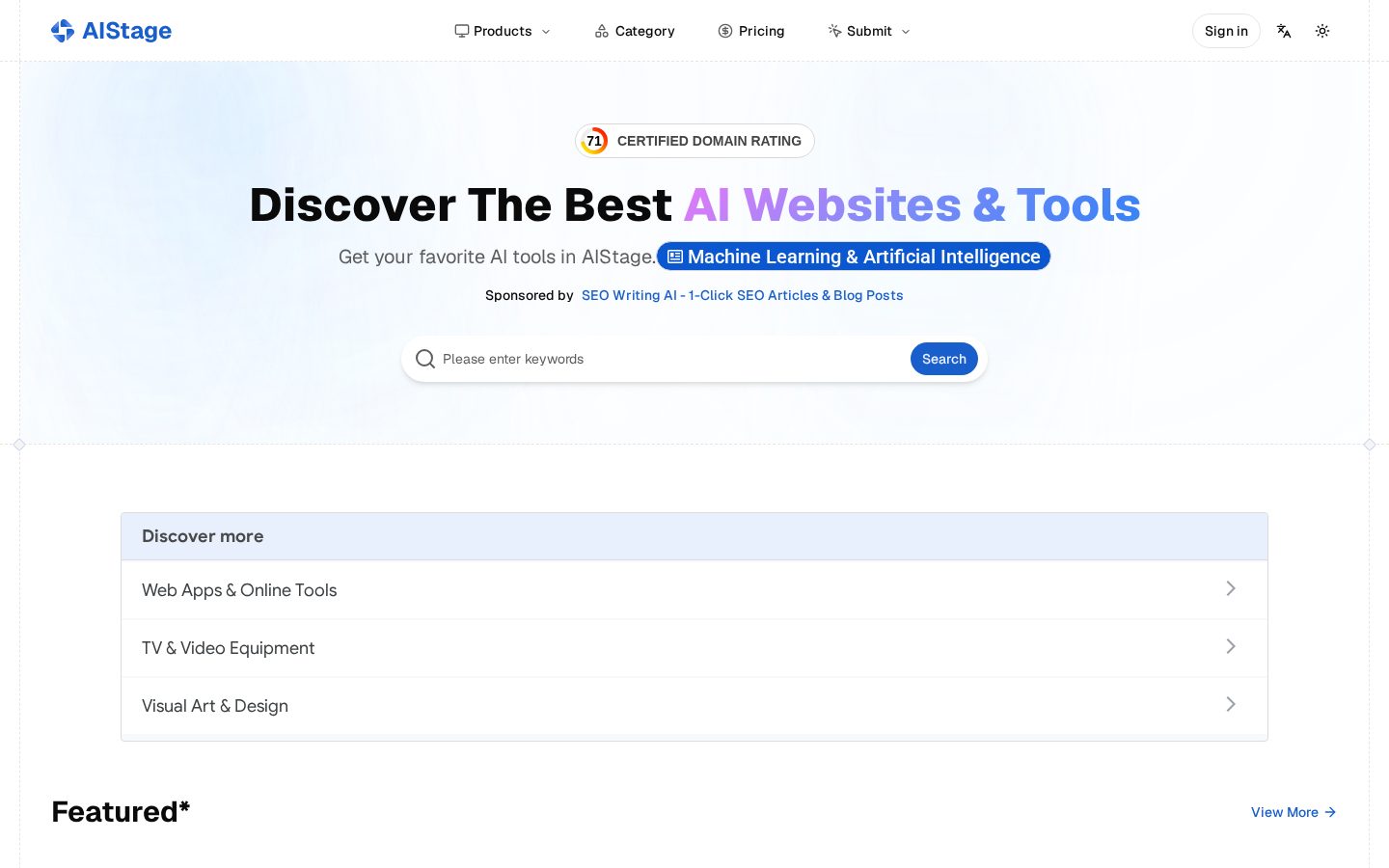
Task: Open the Pricing page
Action: click(x=751, y=31)
